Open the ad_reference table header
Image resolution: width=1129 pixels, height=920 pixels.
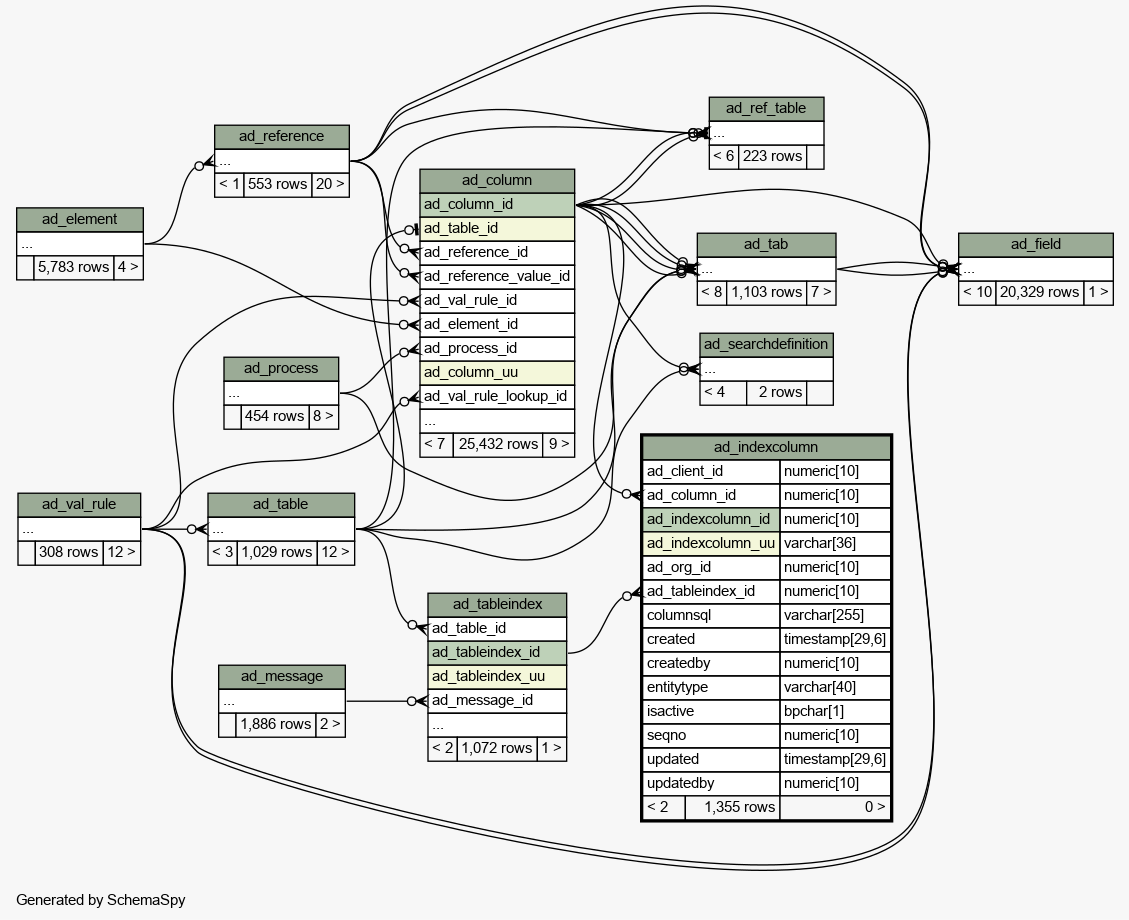[x=281, y=137]
